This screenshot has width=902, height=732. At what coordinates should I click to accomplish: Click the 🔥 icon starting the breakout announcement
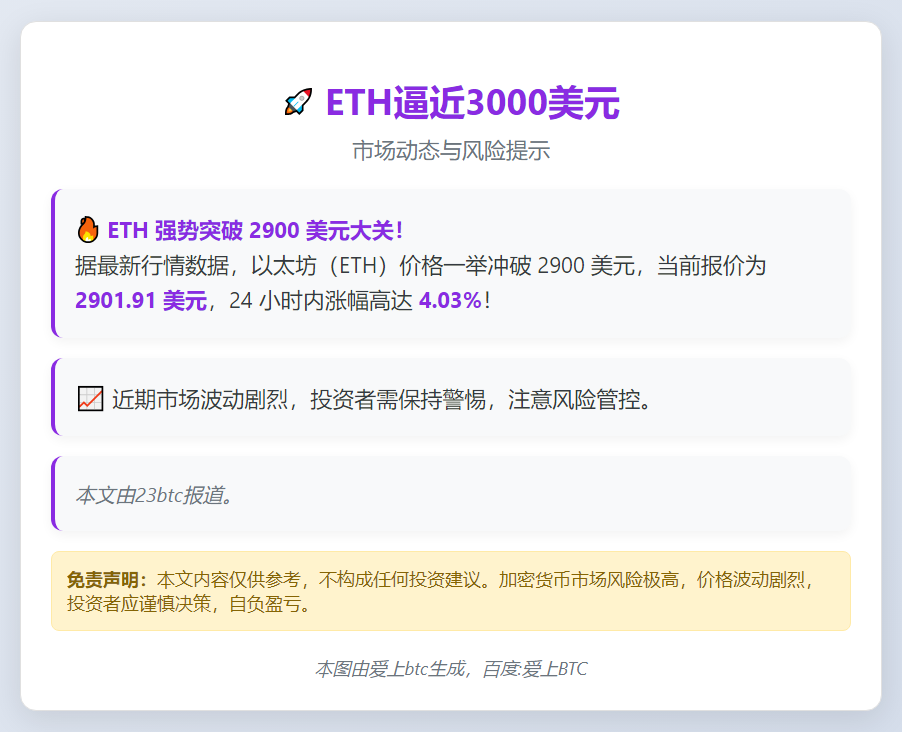pyautogui.click(x=86, y=230)
